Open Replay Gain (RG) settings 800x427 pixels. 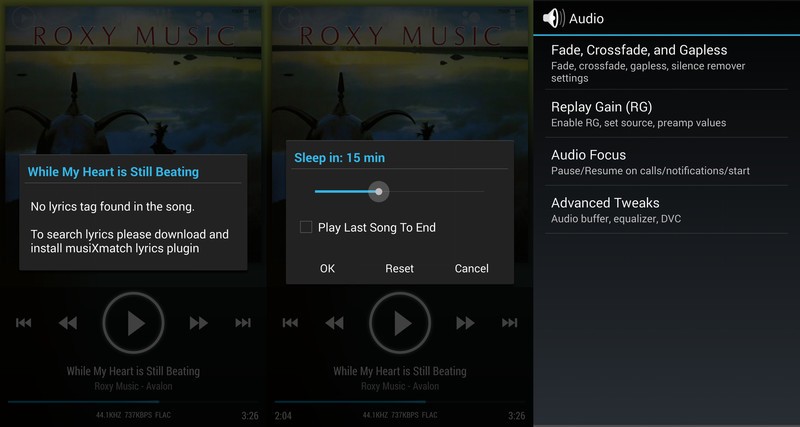point(666,114)
